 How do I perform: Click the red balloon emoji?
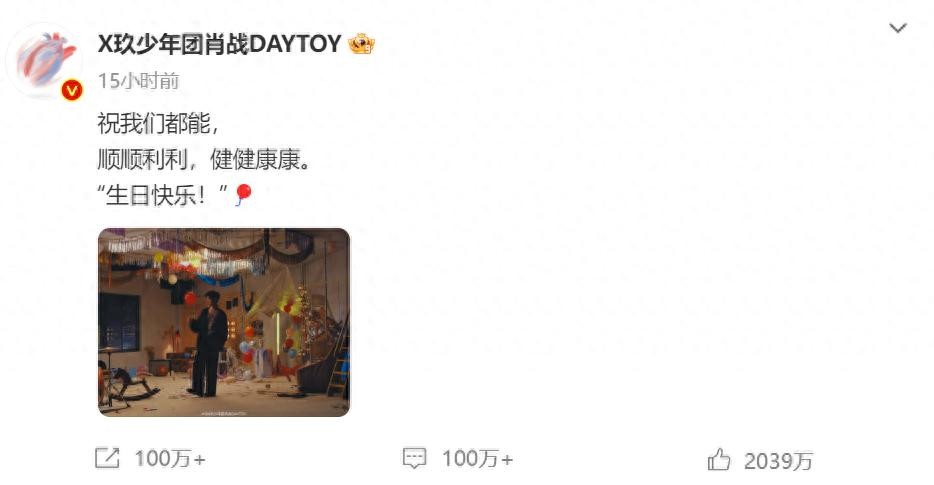[x=243, y=194]
